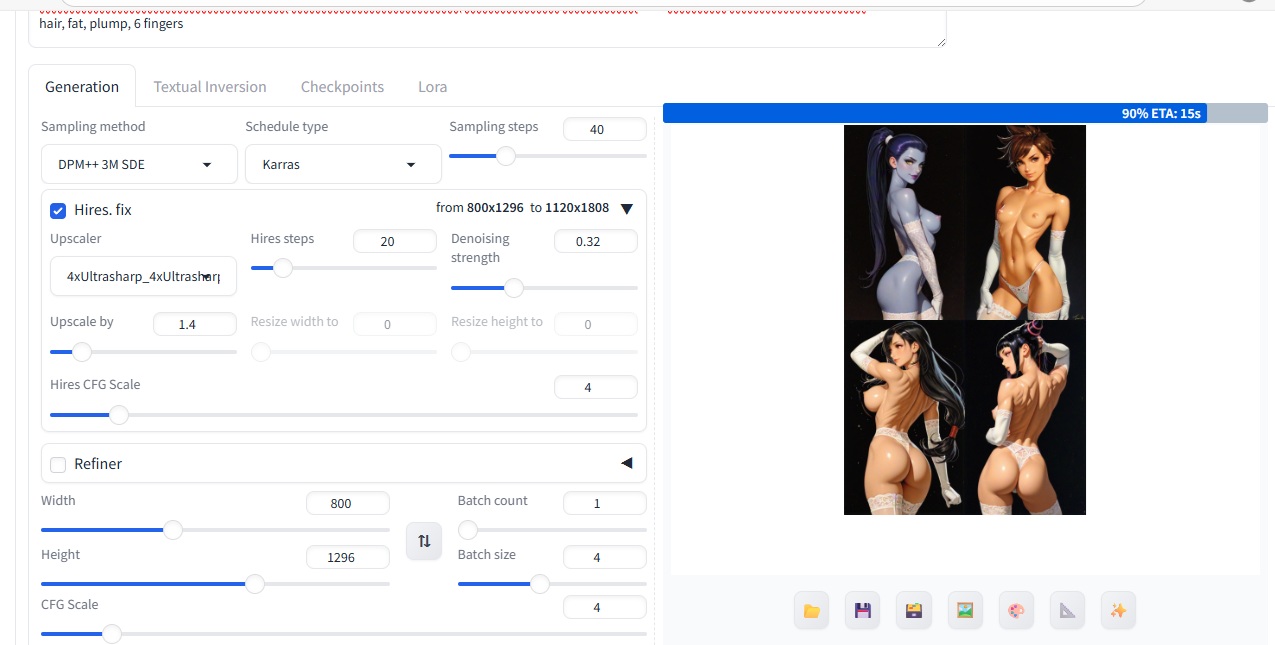Click the Height 1296 number field
Screen dimensions: 1275x645
[348, 557]
